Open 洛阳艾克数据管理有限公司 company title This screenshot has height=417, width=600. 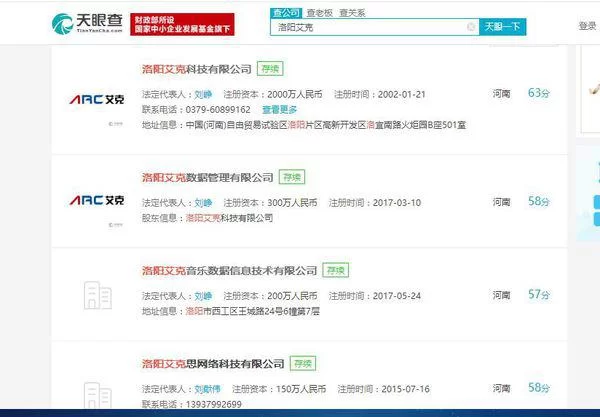(207, 177)
